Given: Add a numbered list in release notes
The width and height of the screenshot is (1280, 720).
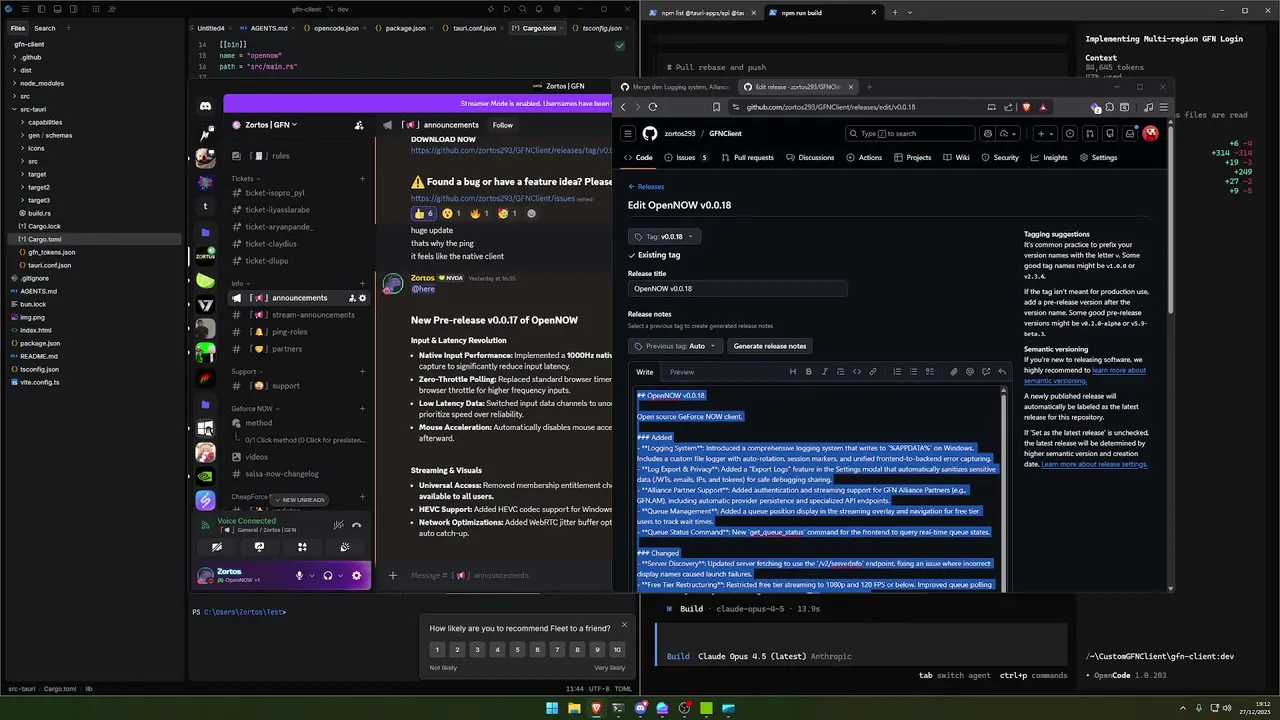Looking at the screenshot, I should coord(897,372).
